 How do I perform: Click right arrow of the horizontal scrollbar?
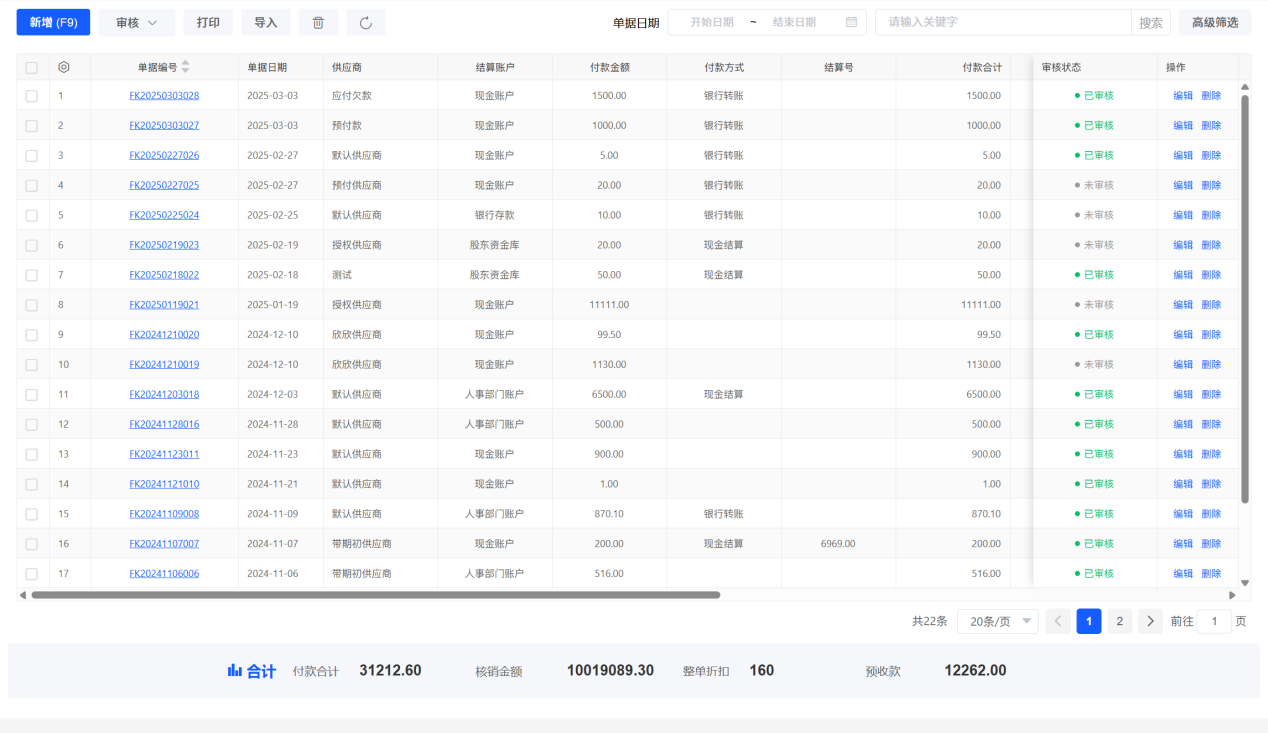1232,595
